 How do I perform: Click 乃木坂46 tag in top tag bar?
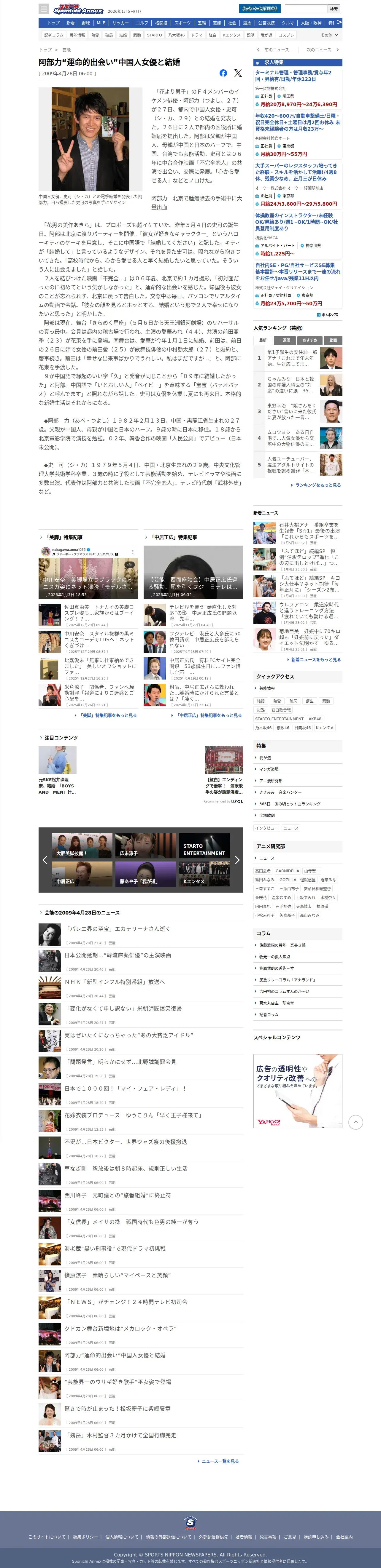[x=176, y=35]
